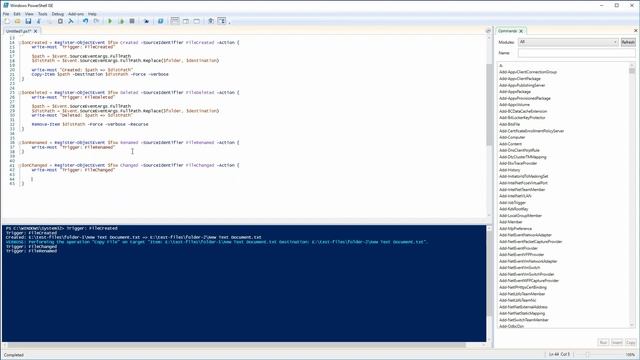This screenshot has width=640, height=360.
Task: Open the Edit menu
Action: point(17,14)
